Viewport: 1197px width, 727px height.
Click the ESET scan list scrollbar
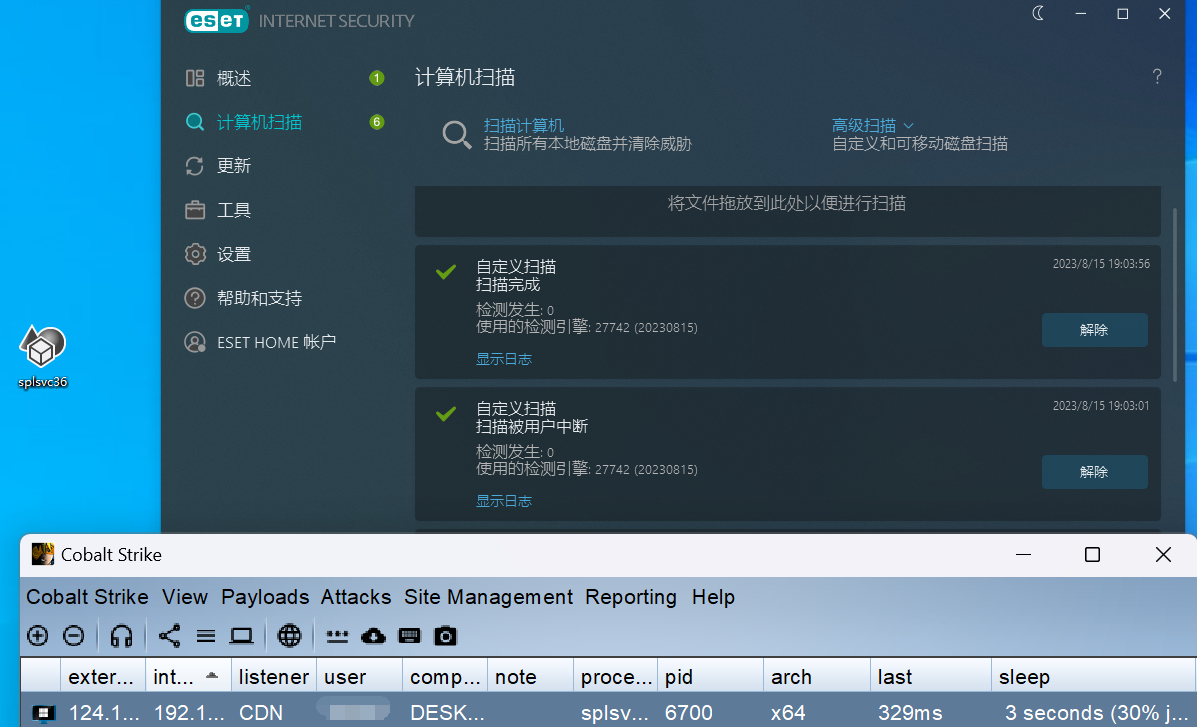[x=1175, y=294]
